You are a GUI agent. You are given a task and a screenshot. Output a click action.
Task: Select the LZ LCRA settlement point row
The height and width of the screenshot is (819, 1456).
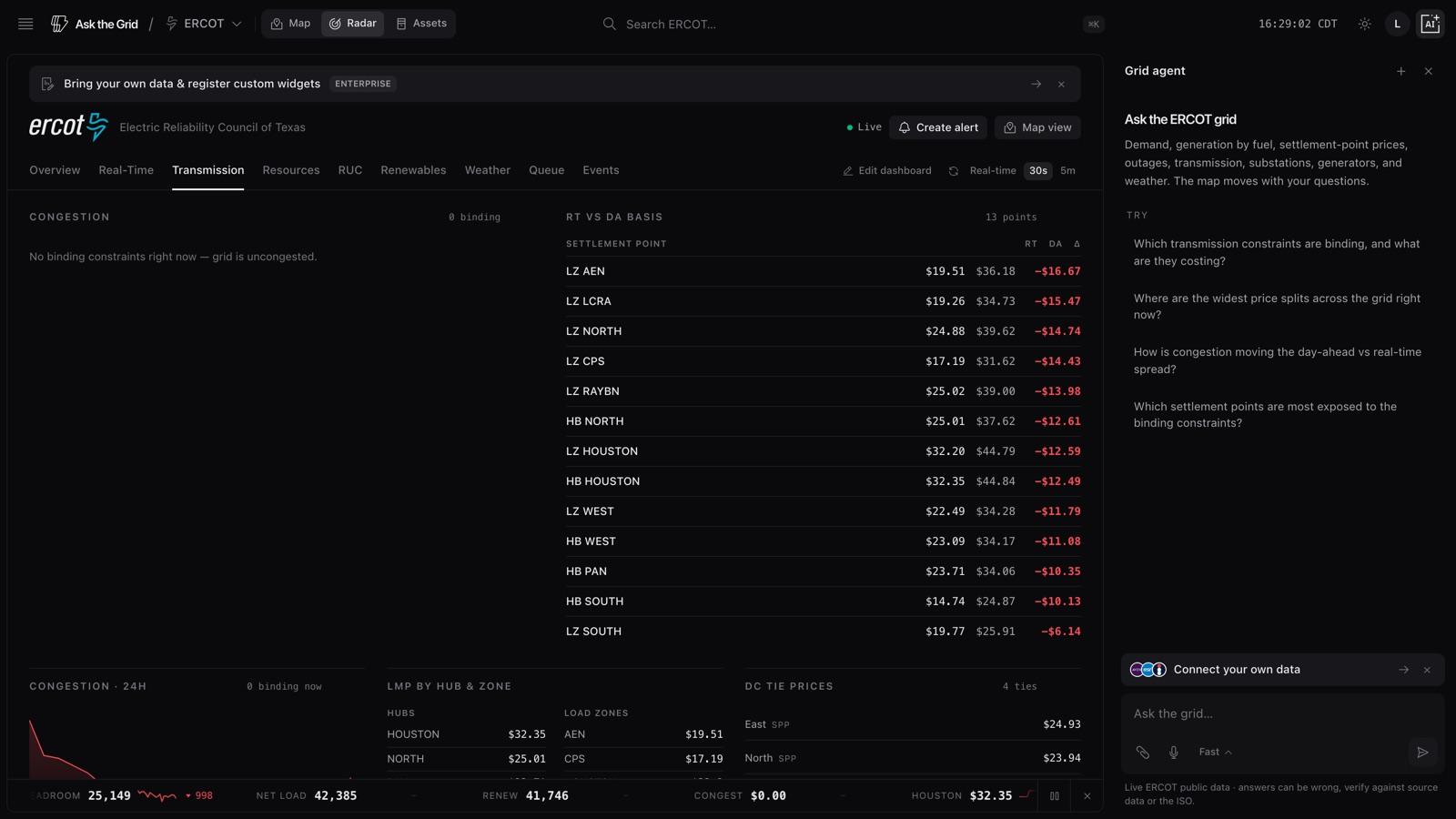pos(824,301)
